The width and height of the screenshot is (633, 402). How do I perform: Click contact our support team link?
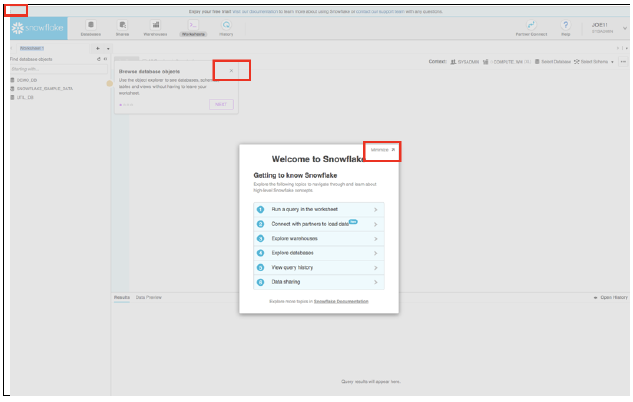point(380,12)
